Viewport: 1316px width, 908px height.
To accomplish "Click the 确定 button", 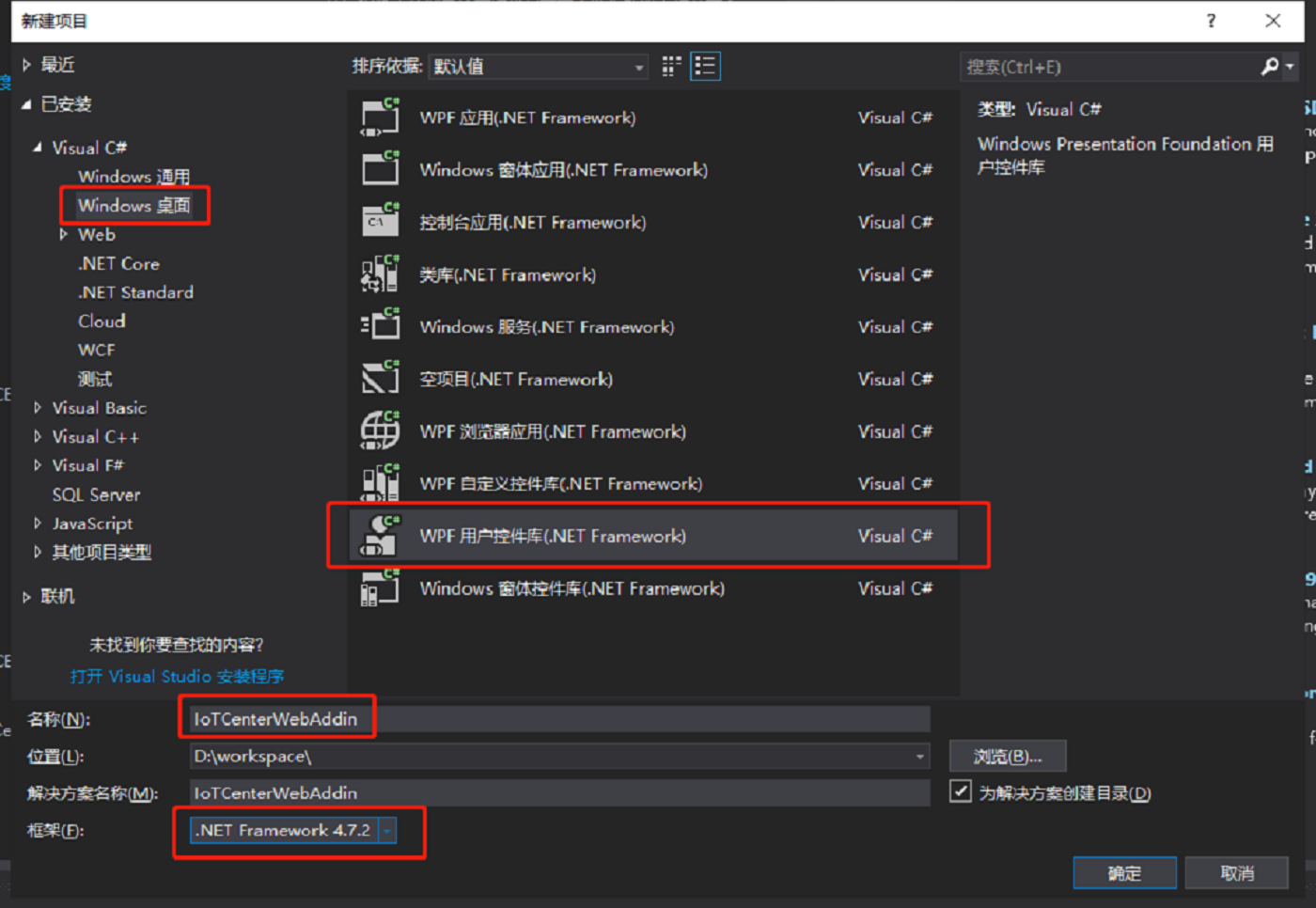I will tap(1124, 873).
